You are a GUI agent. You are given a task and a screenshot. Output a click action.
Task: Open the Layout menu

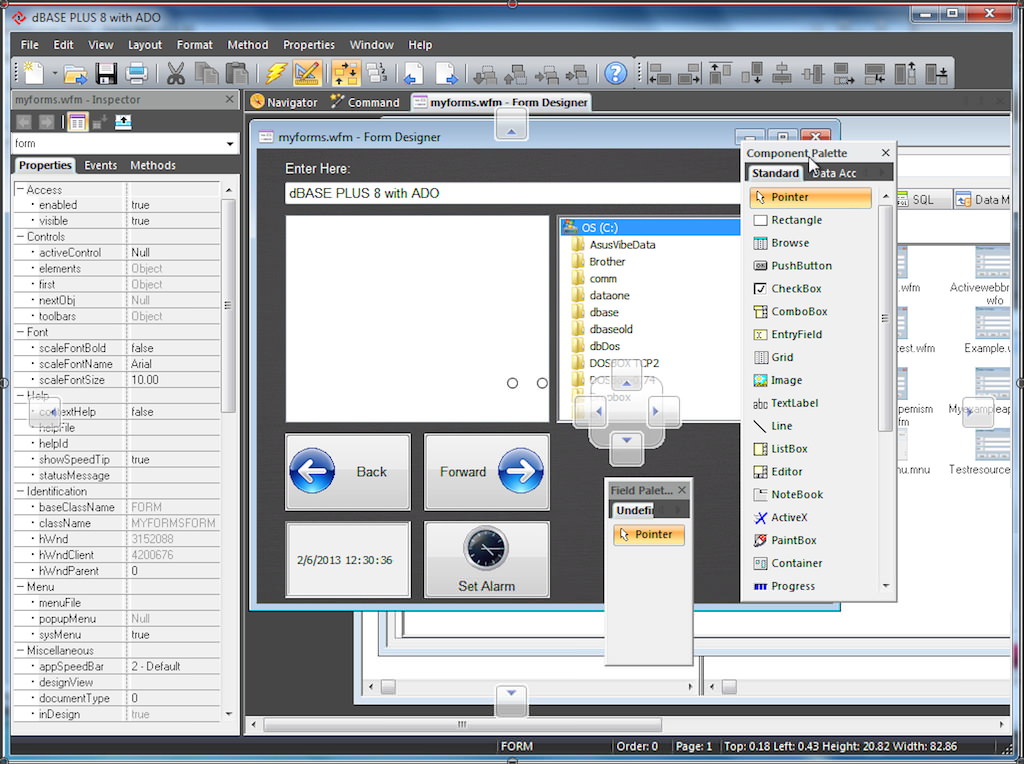144,45
